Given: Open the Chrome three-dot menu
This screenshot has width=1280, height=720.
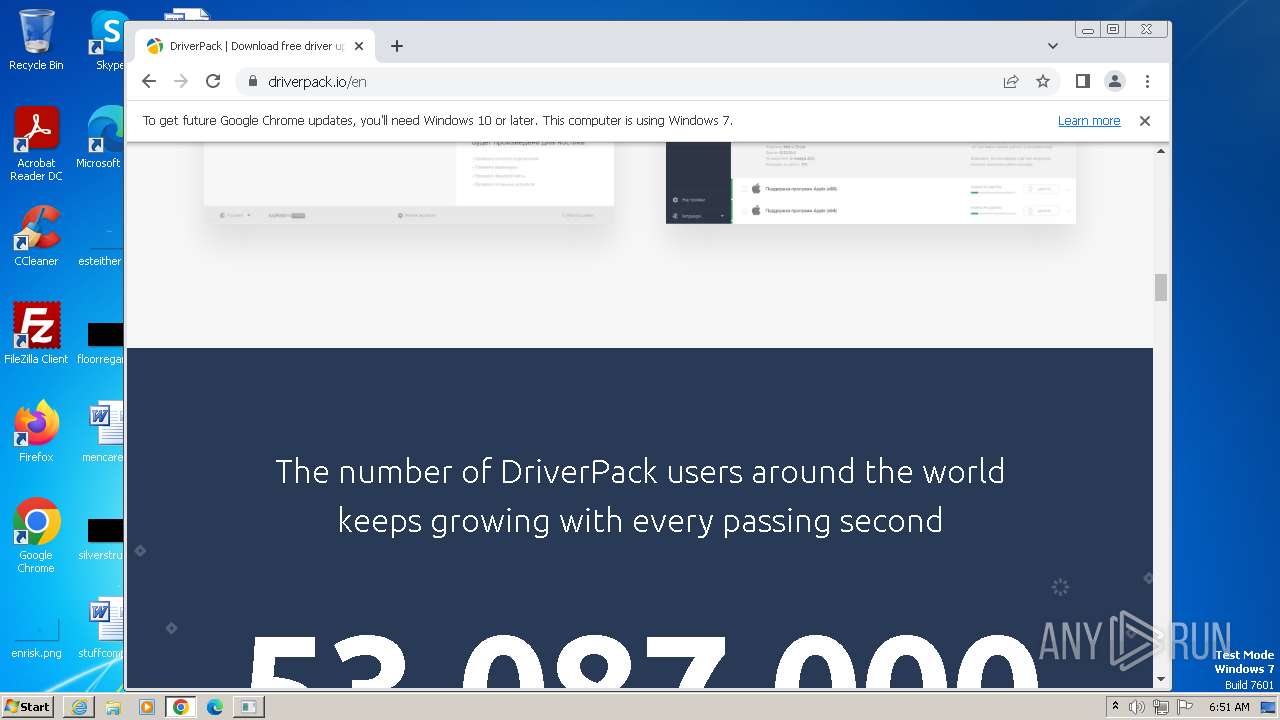Looking at the screenshot, I should [1147, 82].
